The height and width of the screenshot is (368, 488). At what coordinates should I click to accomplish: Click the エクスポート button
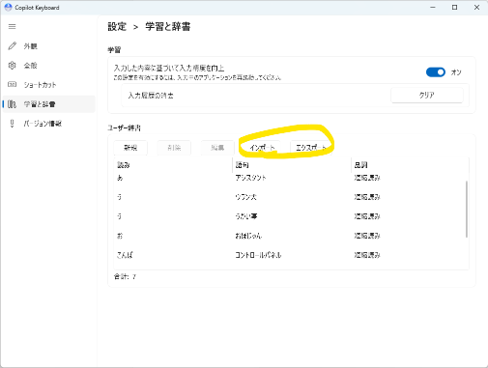[x=310, y=148]
